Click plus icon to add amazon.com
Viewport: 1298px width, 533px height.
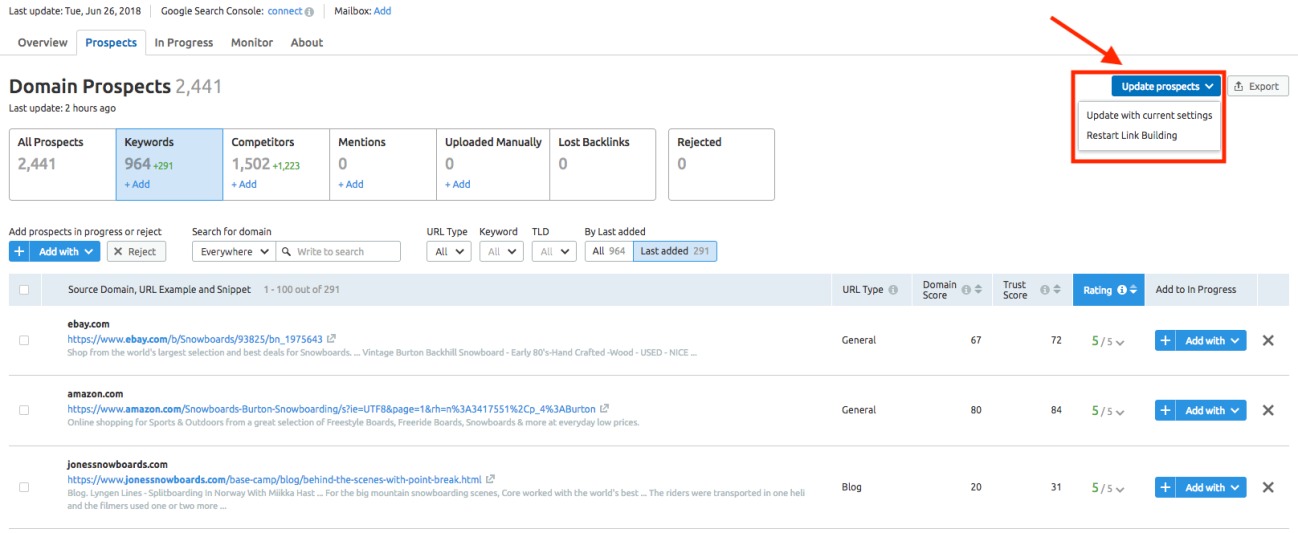coord(1165,410)
